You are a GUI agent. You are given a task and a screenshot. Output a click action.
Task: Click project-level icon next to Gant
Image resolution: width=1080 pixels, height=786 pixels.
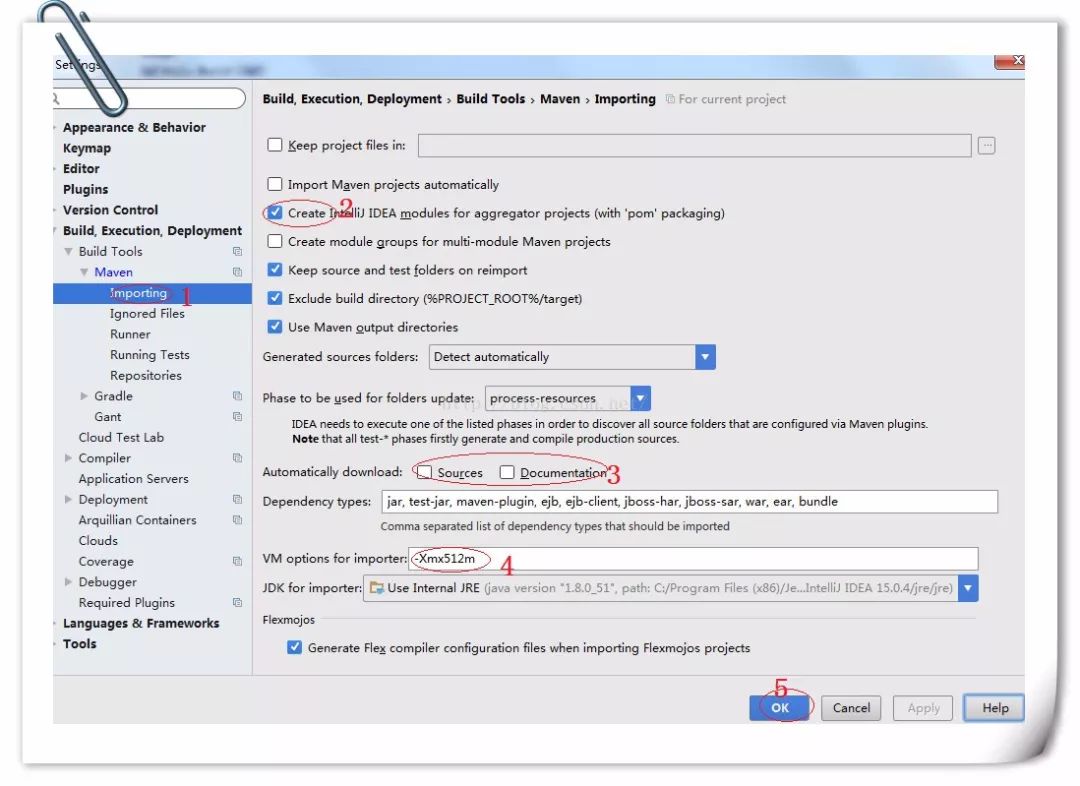[x=238, y=417]
